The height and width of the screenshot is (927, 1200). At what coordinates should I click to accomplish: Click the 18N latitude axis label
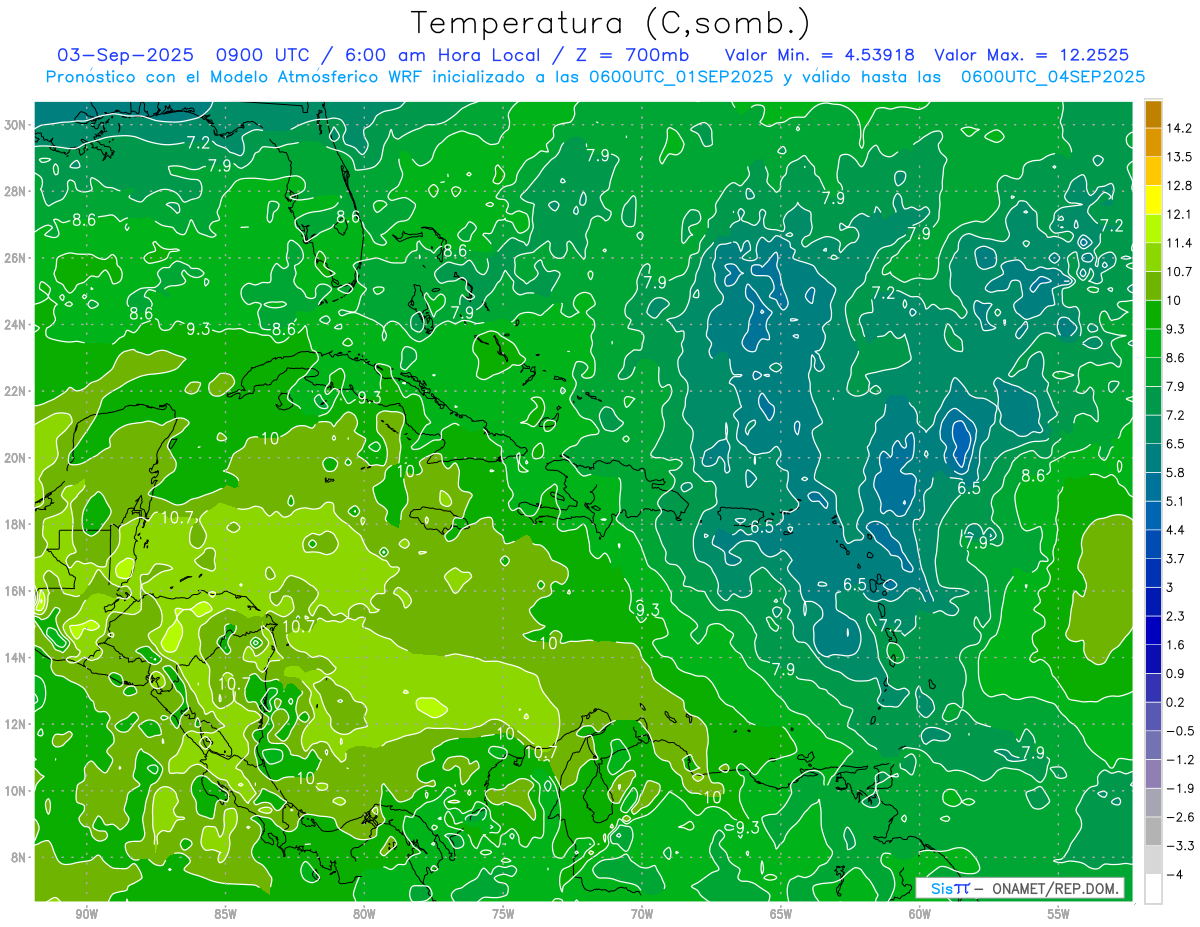(x=17, y=524)
